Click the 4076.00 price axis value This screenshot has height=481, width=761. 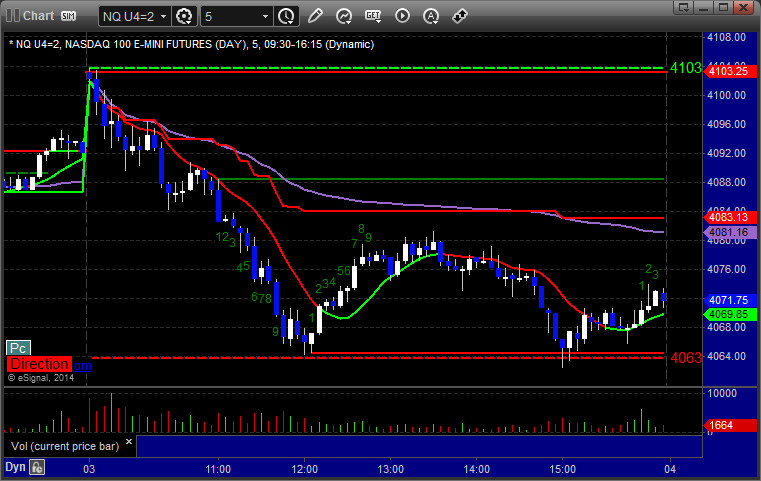[727, 269]
